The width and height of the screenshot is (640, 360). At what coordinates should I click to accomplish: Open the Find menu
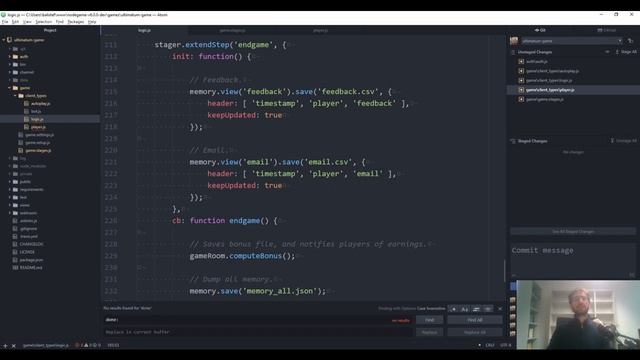point(60,22)
